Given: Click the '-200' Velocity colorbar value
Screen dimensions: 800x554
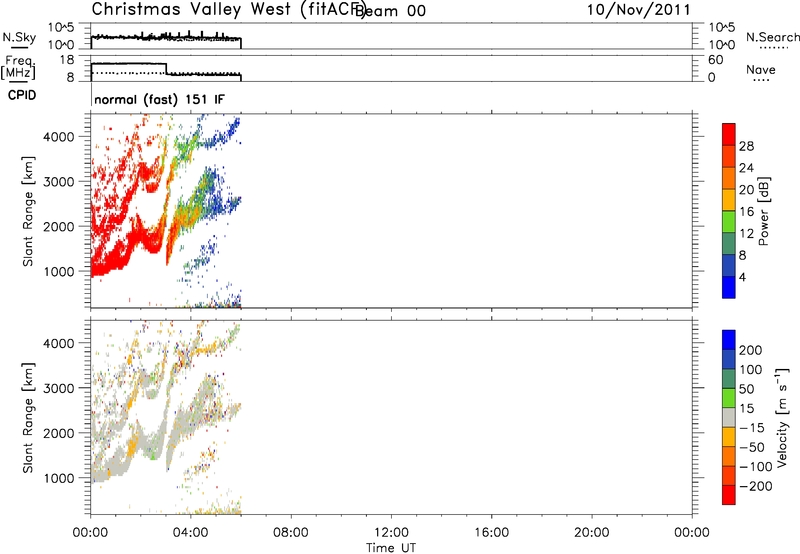Looking at the screenshot, I should coord(755,486).
